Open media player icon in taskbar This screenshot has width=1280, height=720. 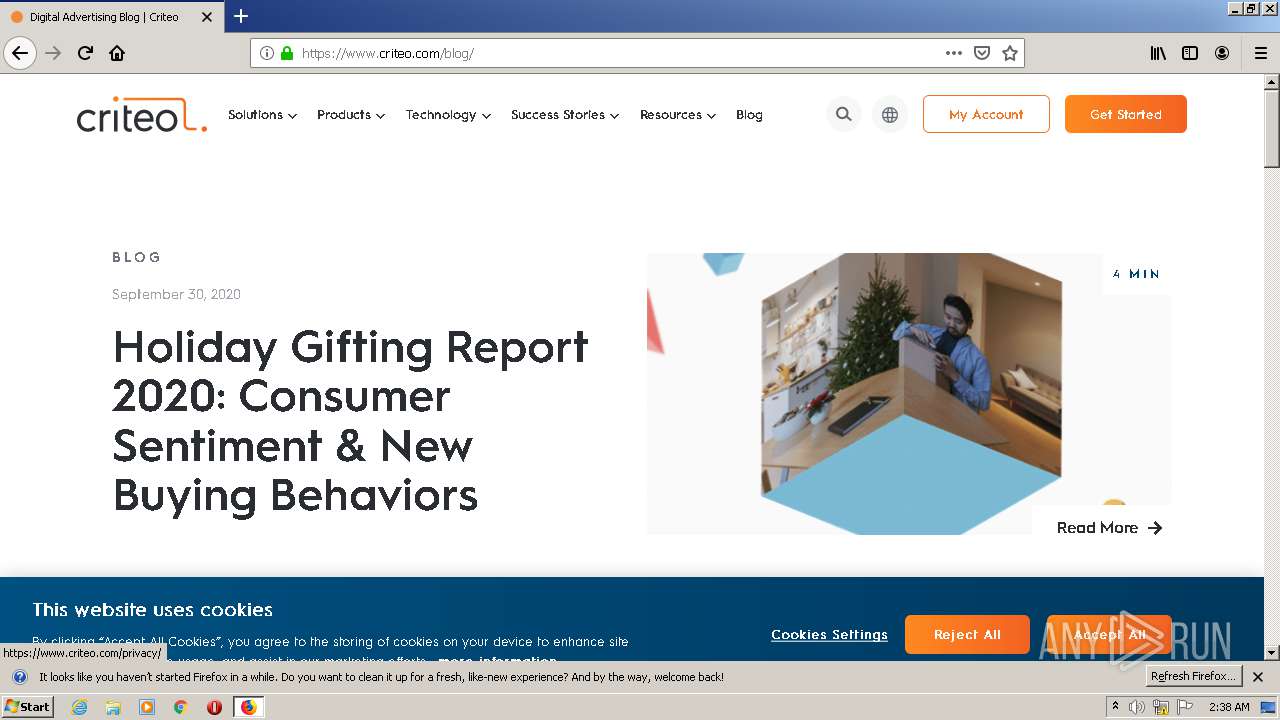point(147,707)
